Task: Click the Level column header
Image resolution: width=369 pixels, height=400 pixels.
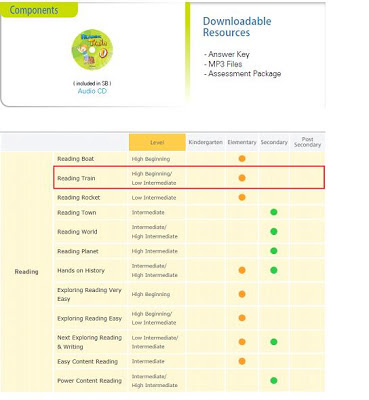Action: pyautogui.click(x=157, y=142)
